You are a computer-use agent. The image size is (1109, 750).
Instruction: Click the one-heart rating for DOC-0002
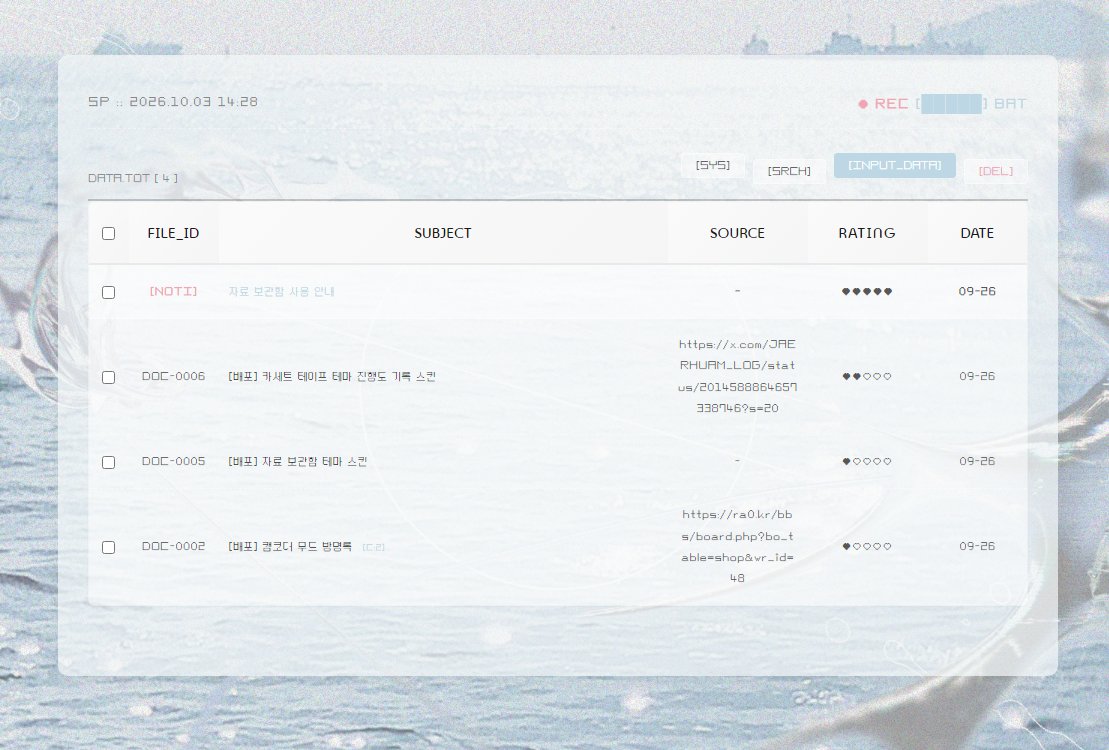(866, 546)
